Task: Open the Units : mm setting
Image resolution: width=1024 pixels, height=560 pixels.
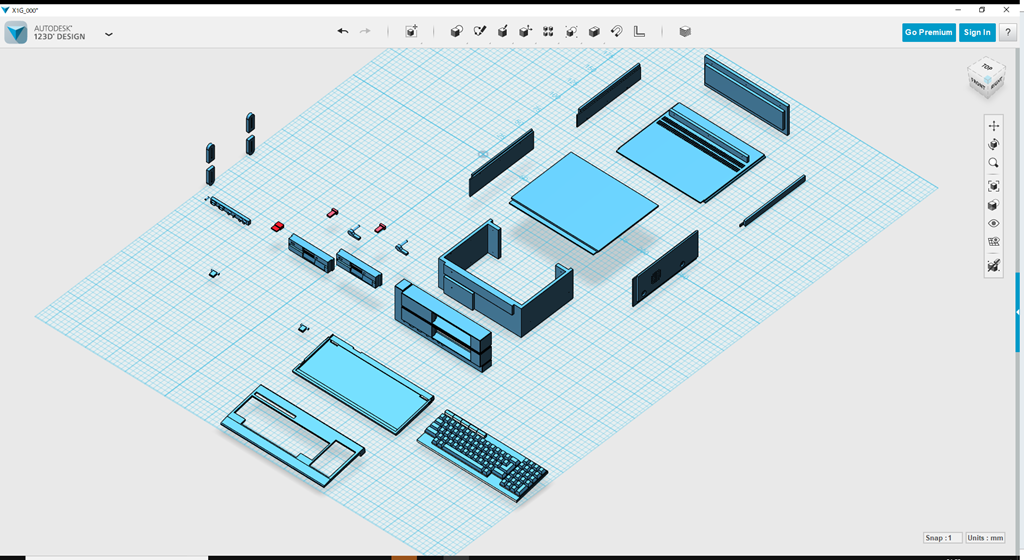Action: coord(985,538)
